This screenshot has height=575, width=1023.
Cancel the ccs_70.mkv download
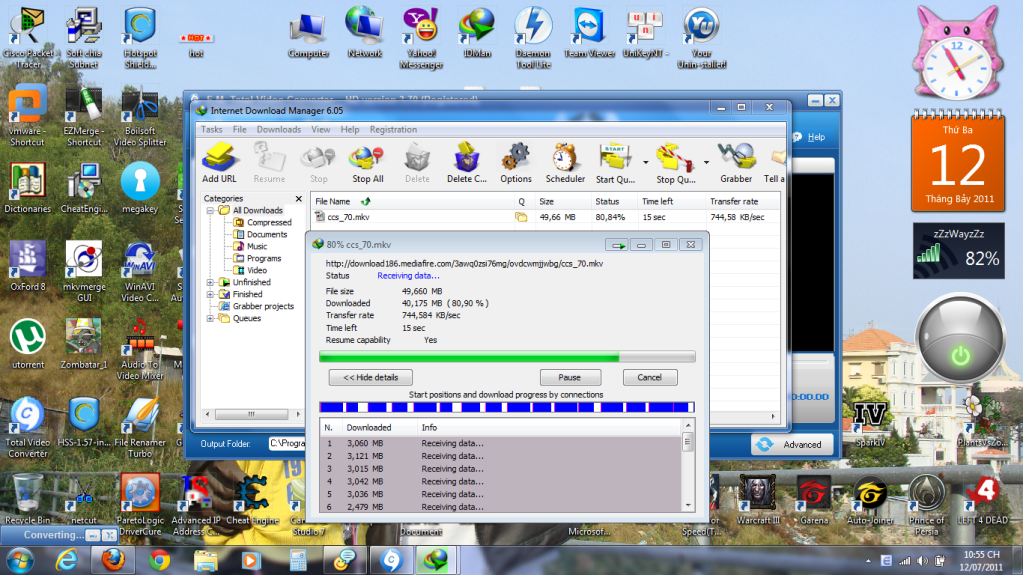(649, 378)
